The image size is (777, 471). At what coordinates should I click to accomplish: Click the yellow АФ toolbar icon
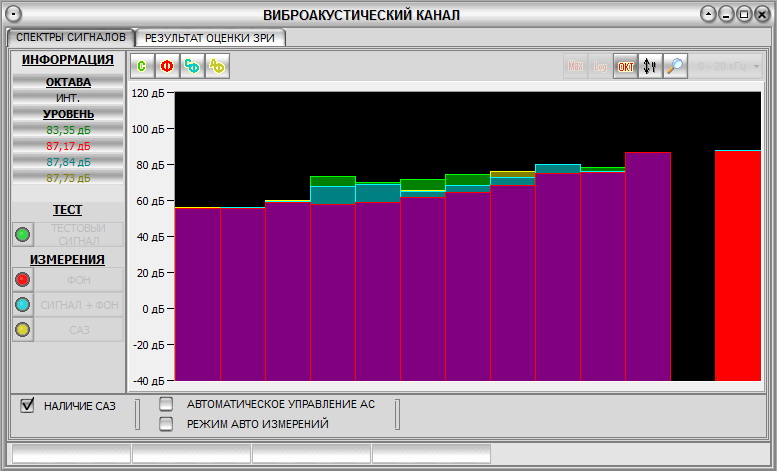click(x=217, y=67)
